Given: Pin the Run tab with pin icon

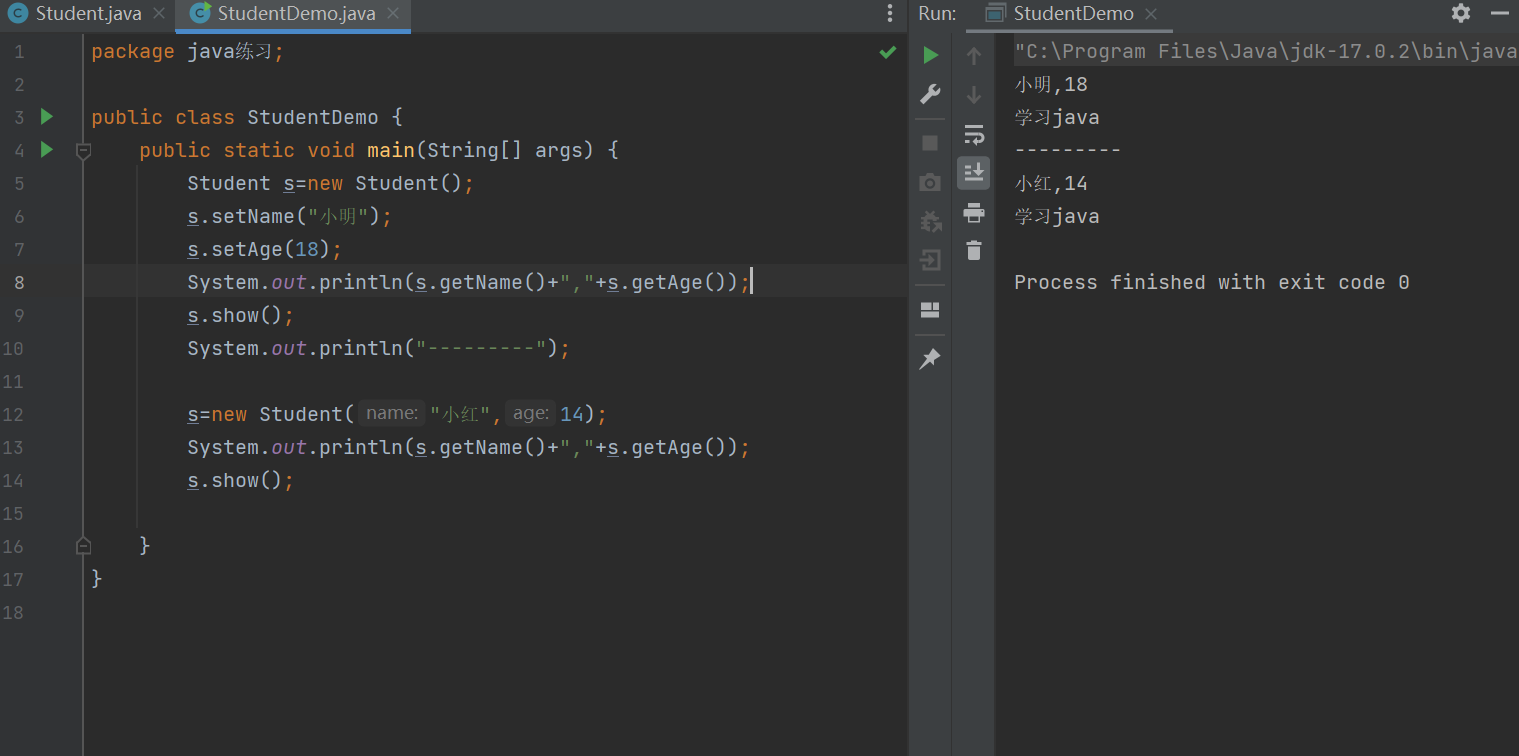Looking at the screenshot, I should [930, 358].
